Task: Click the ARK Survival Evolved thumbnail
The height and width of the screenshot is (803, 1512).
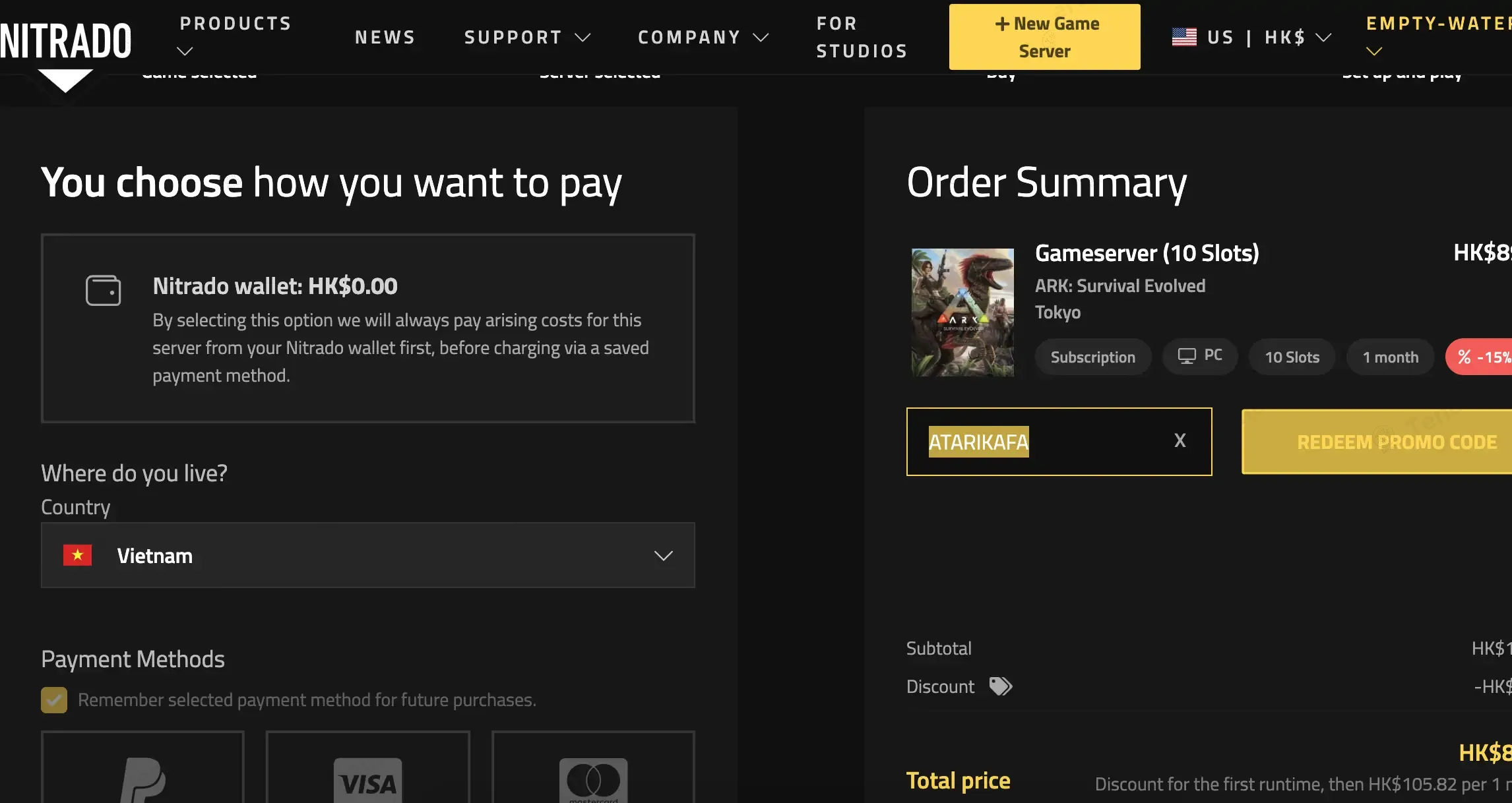Action: 962,312
